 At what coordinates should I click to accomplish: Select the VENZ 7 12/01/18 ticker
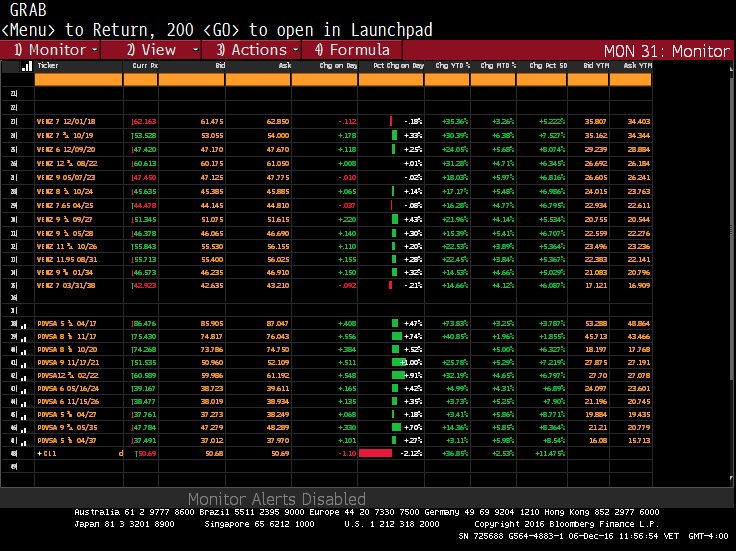click(66, 122)
